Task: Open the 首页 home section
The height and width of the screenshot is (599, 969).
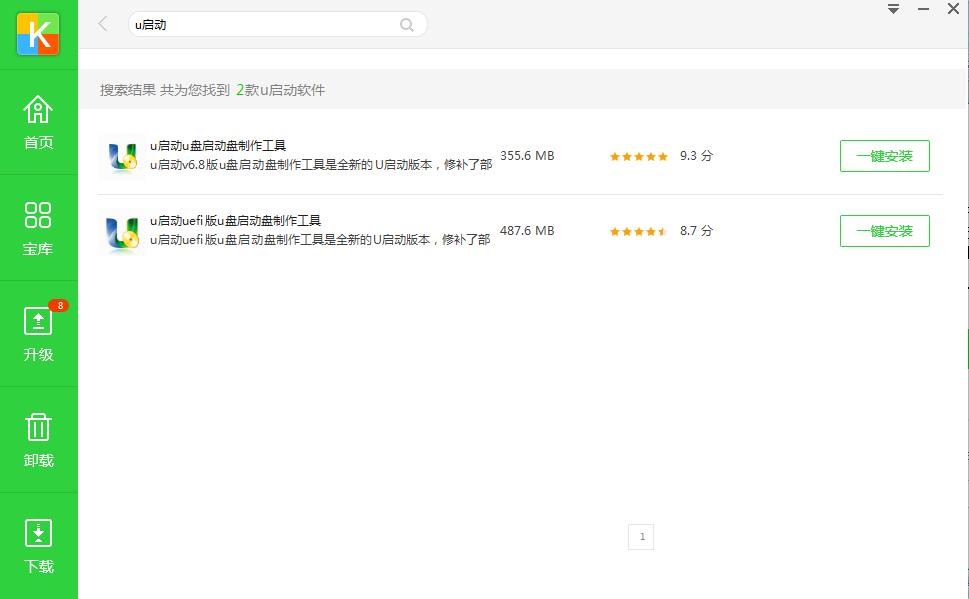Action: (38, 122)
